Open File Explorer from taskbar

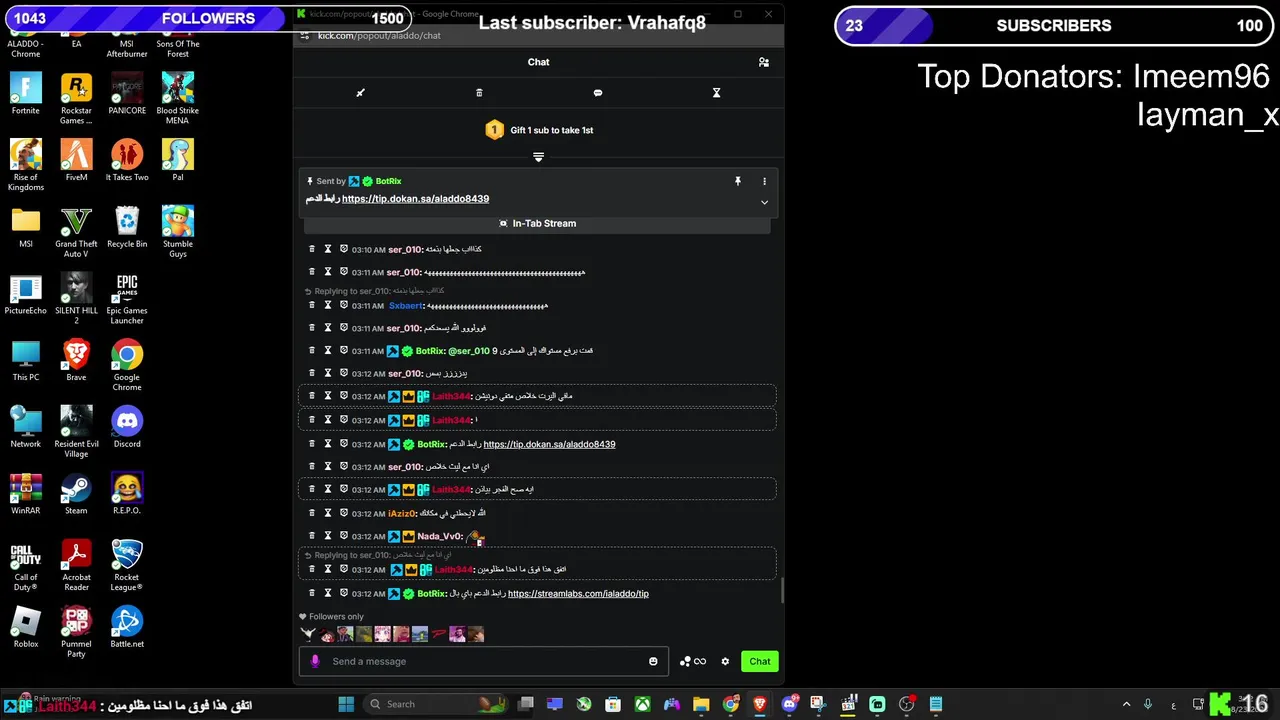tap(701, 704)
